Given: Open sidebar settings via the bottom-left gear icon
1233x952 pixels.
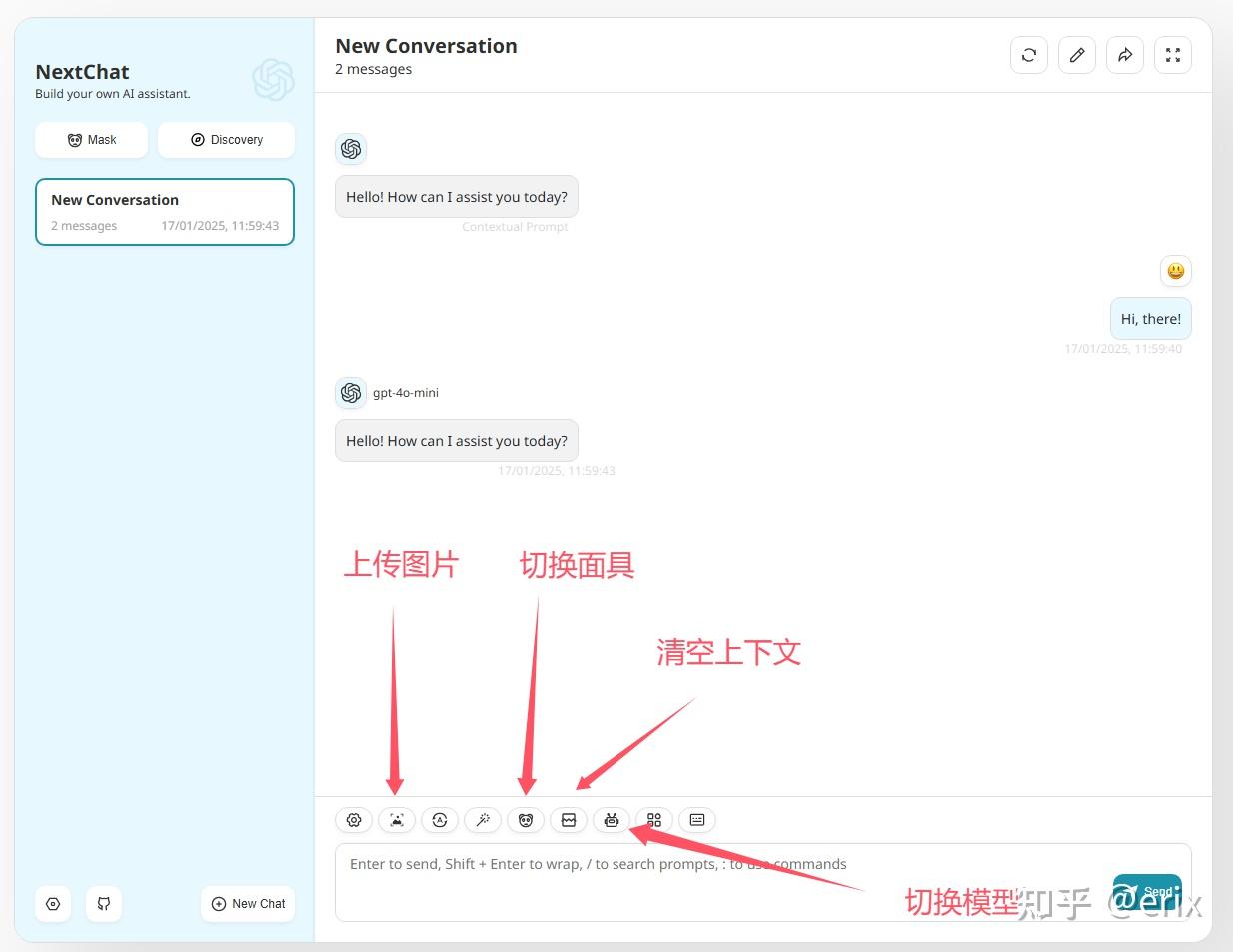Looking at the screenshot, I should pyautogui.click(x=53, y=903).
